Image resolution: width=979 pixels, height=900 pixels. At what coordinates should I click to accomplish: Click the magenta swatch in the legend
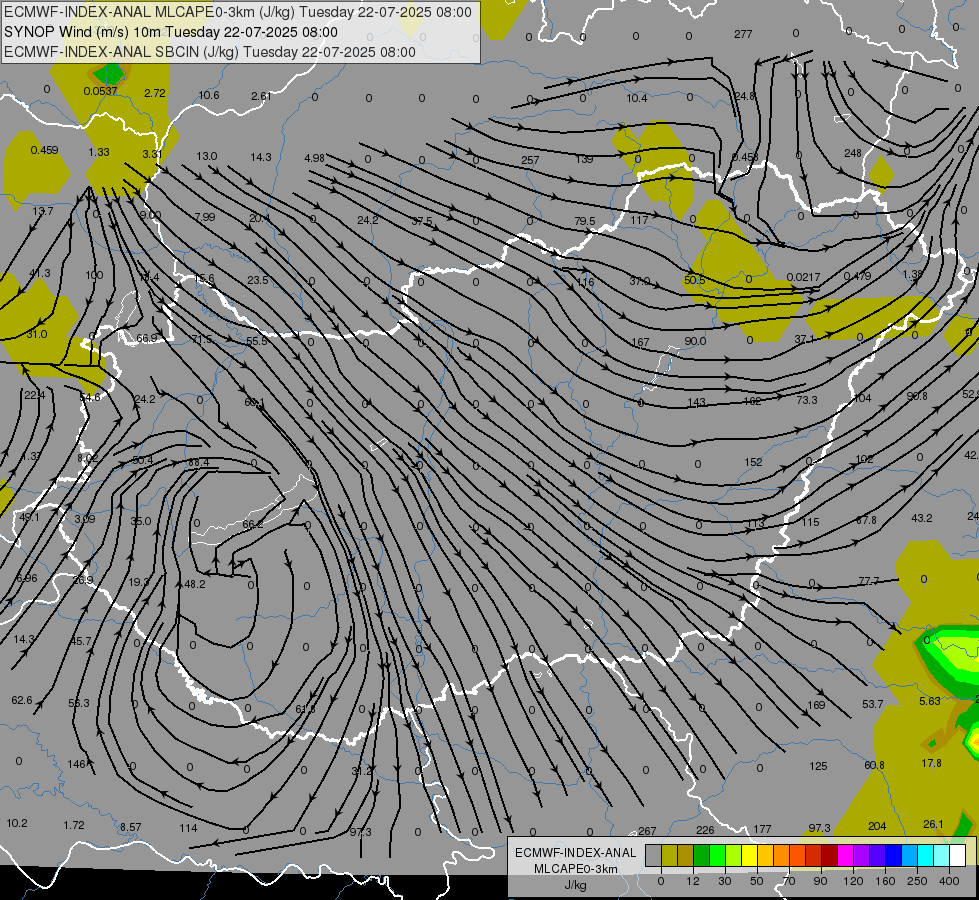846,855
